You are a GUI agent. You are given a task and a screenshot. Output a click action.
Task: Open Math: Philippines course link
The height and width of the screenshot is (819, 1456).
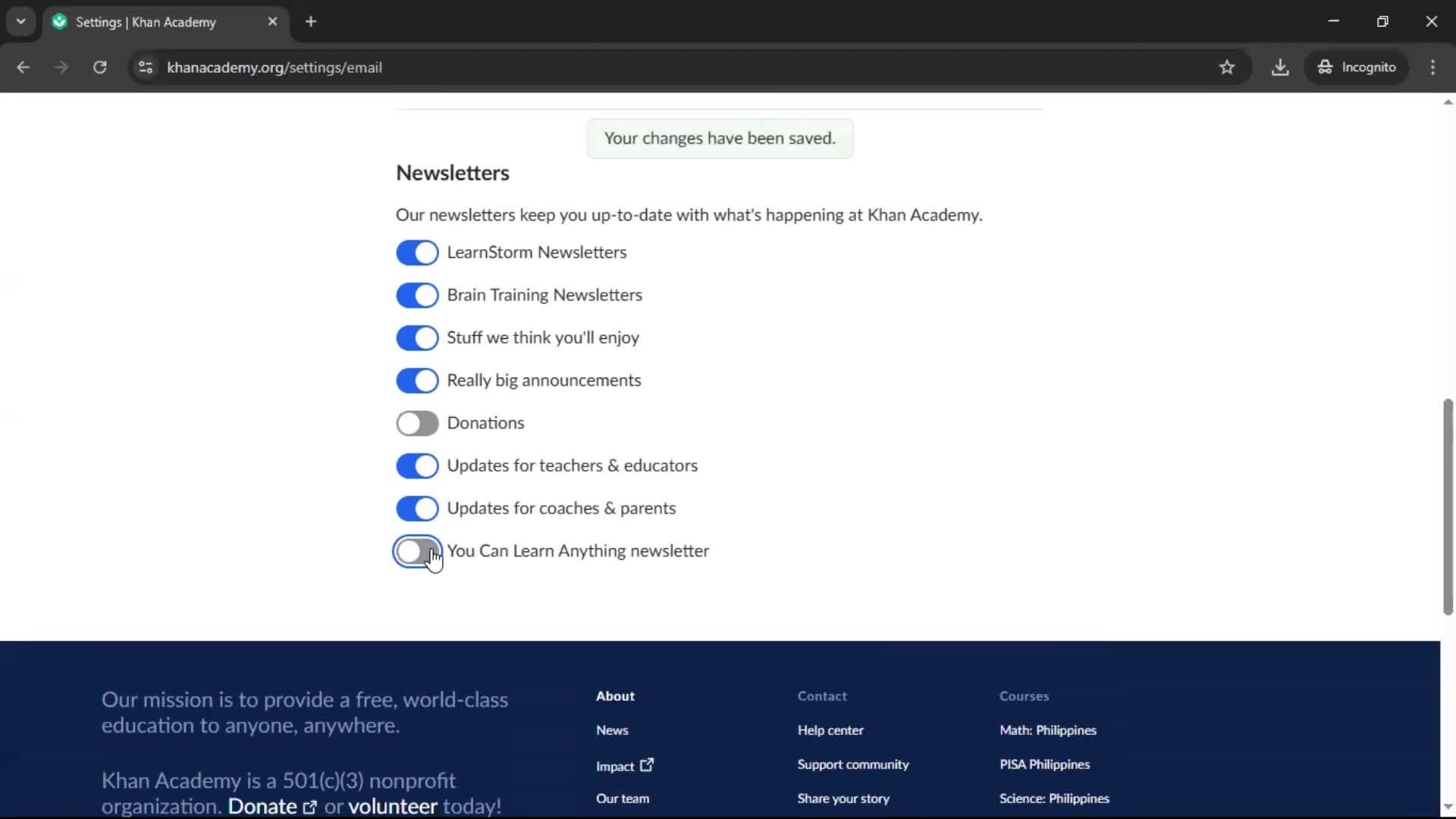[1048, 730]
